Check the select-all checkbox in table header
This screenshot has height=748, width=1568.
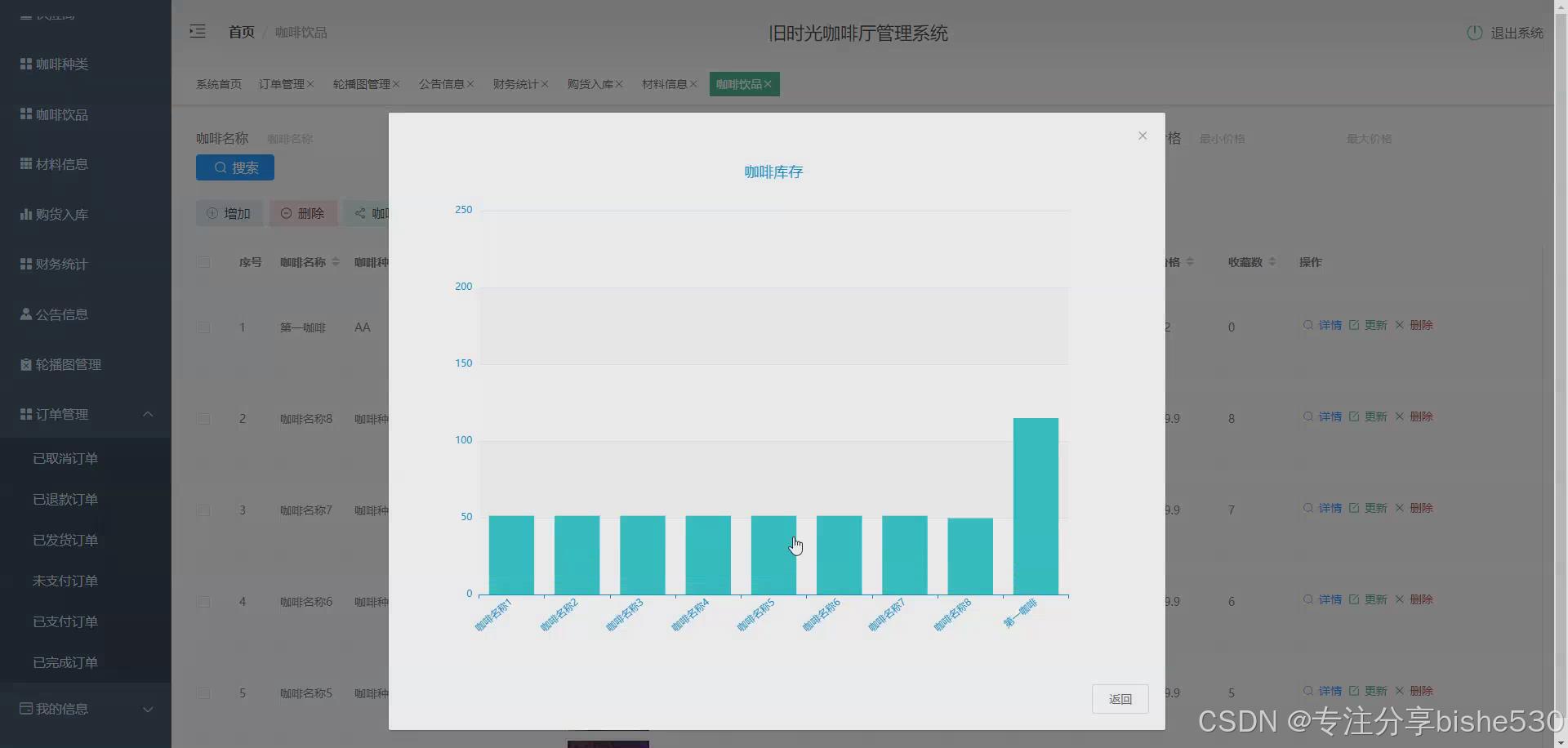point(204,261)
